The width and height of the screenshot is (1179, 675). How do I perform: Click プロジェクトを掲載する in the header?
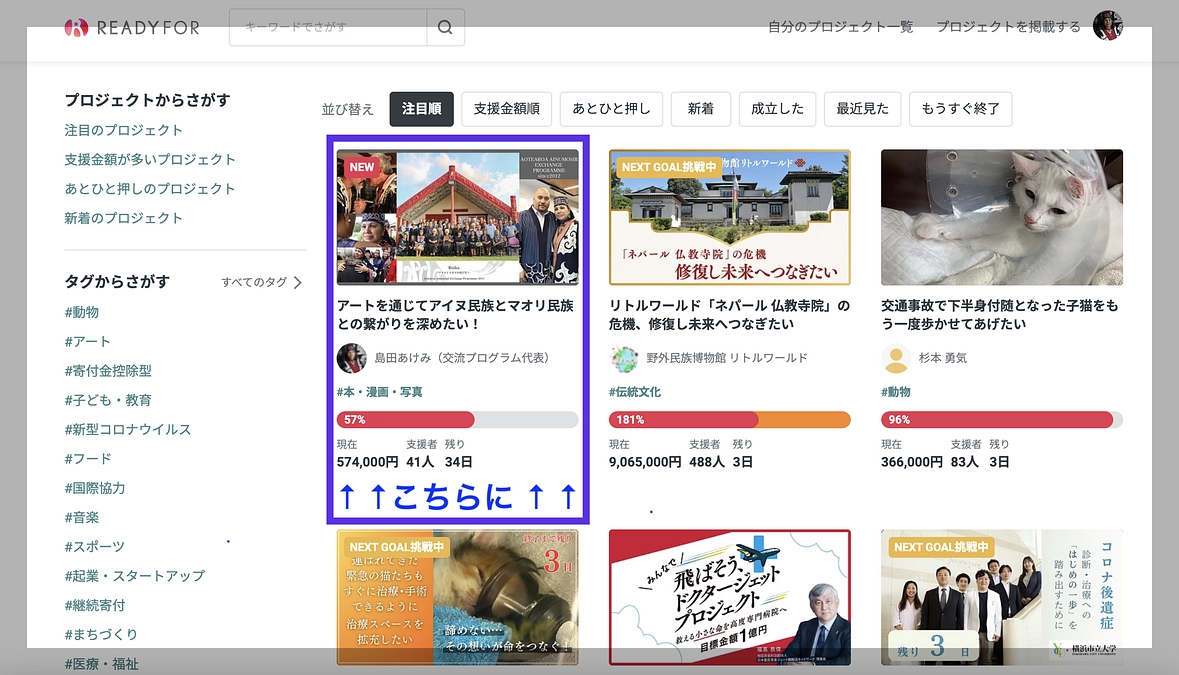tap(1009, 27)
